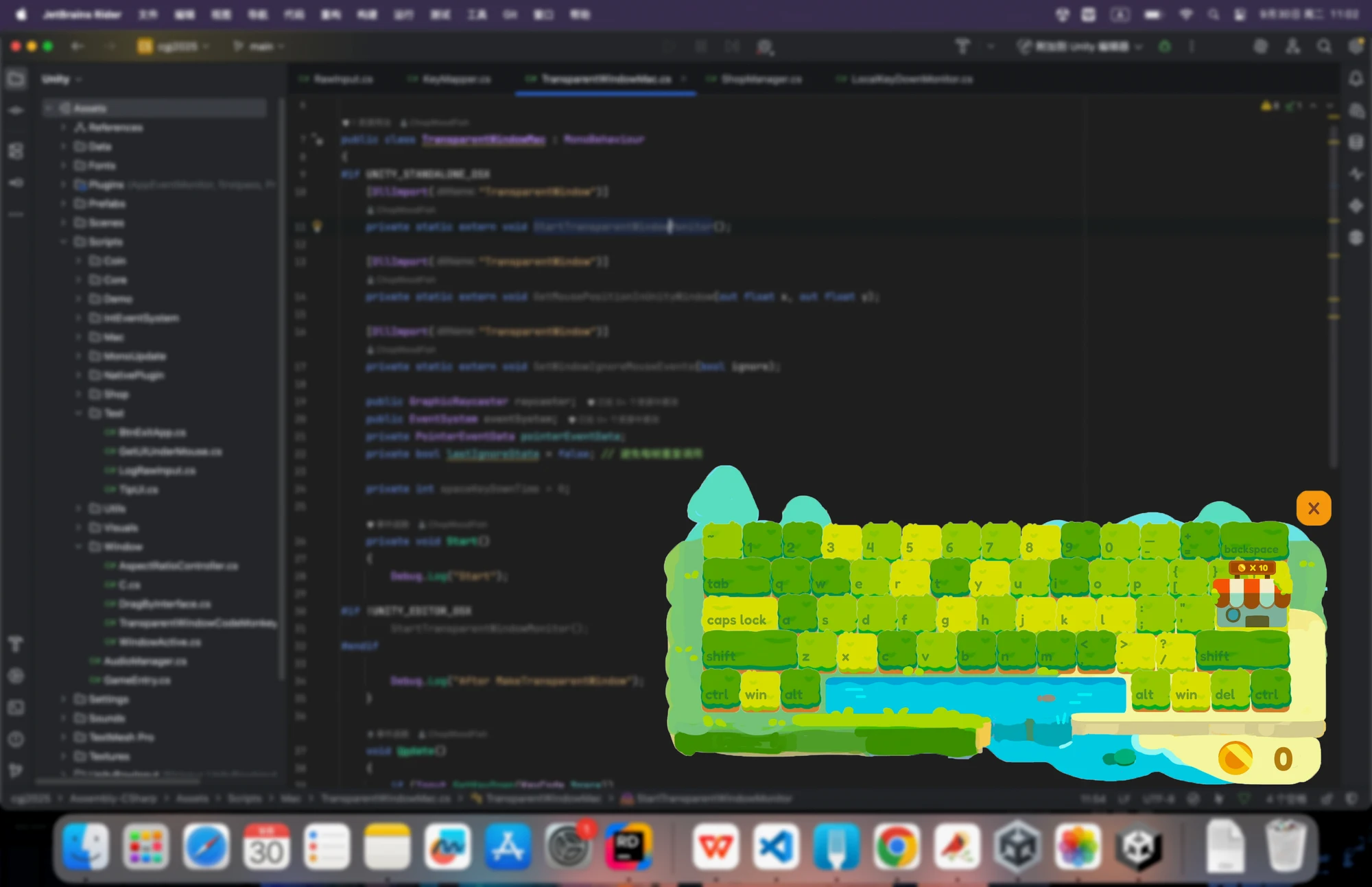Image resolution: width=1372 pixels, height=887 pixels.
Task: Open the Unity view dropdown in the project panel
Action: (x=62, y=79)
